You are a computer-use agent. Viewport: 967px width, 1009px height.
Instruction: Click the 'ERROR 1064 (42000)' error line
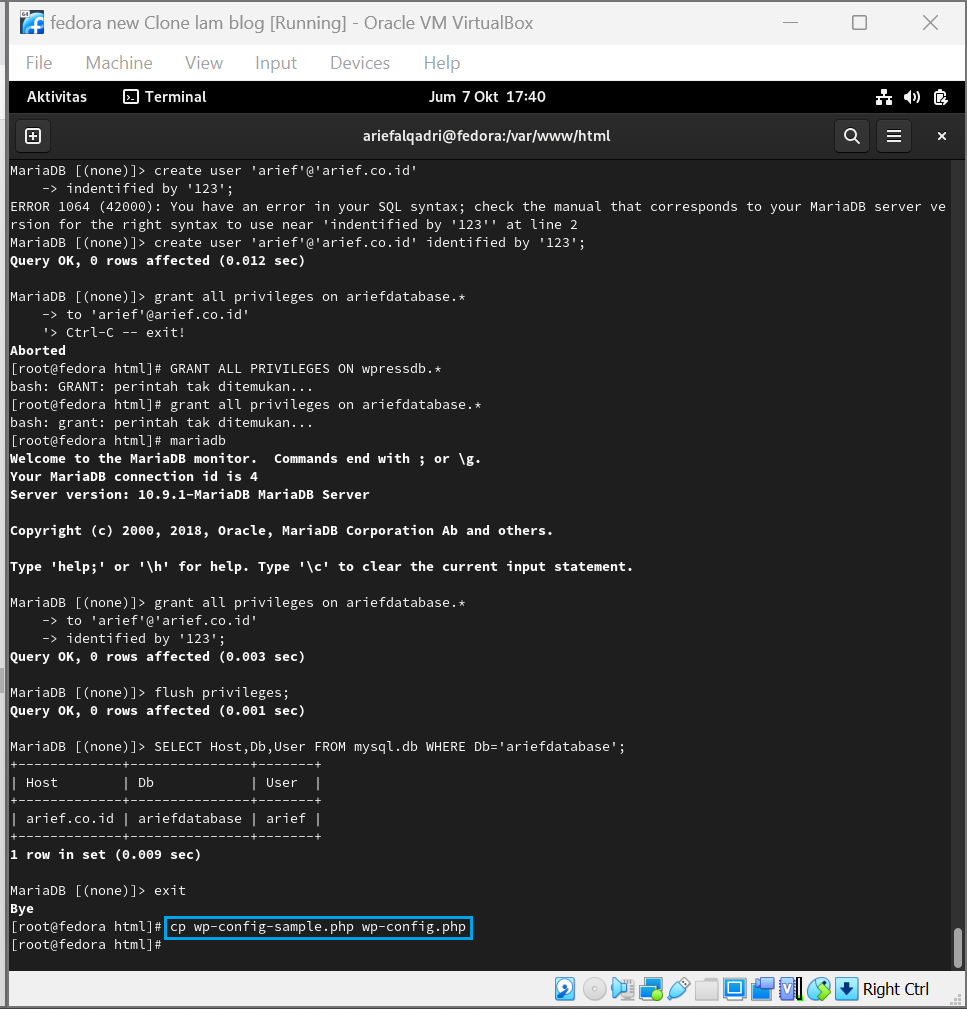(478, 216)
